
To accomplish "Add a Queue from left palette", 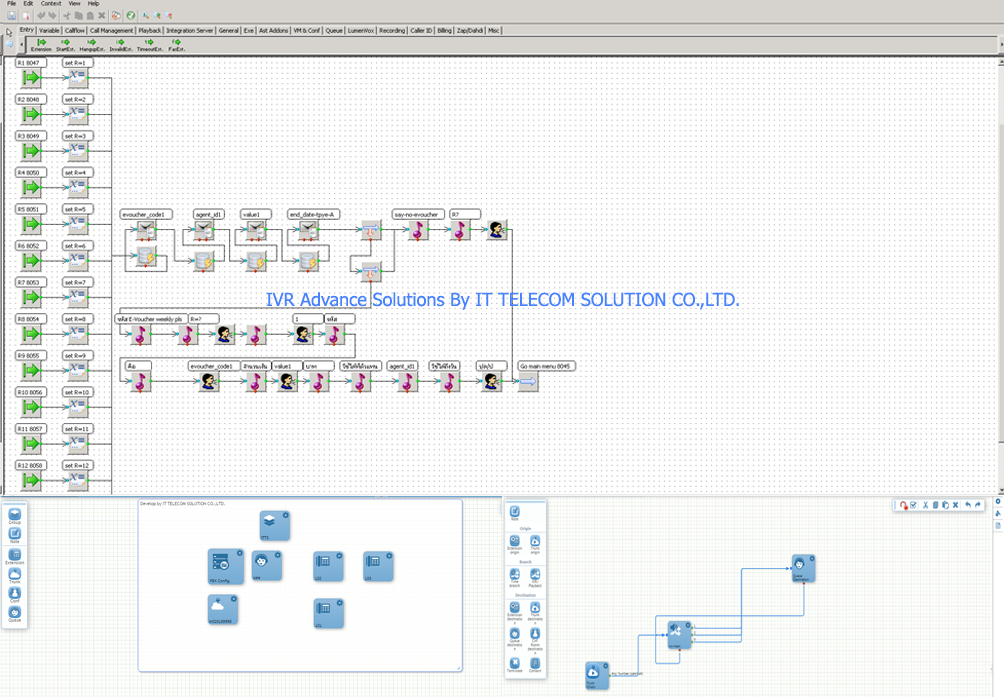I will click(15, 614).
